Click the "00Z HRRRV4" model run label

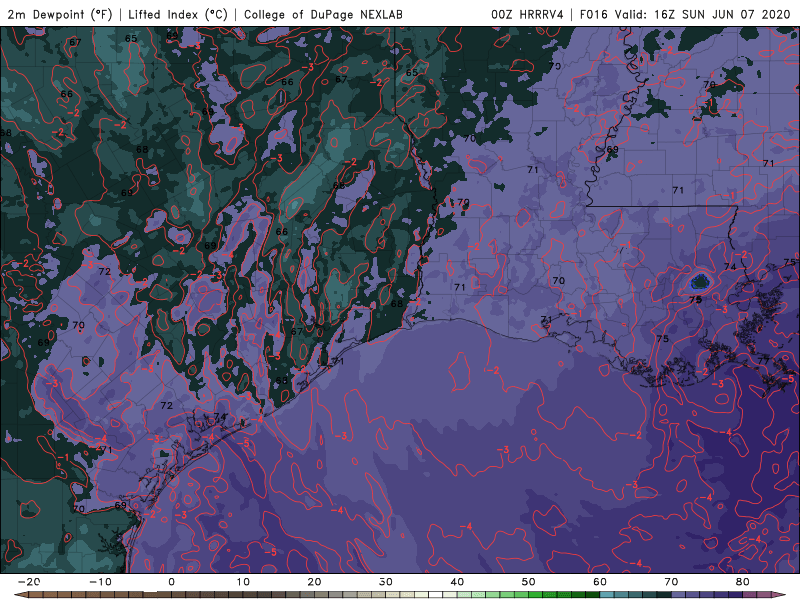(x=527, y=14)
